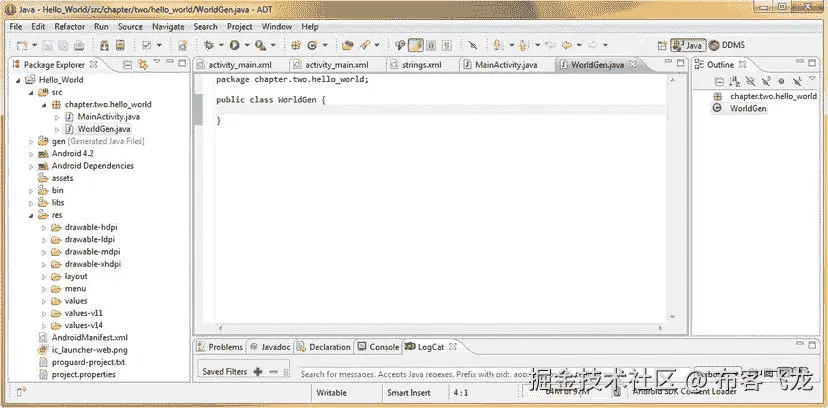Image resolution: width=828 pixels, height=408 pixels.
Task: Toggle Block Selection mode button
Action: (431, 45)
